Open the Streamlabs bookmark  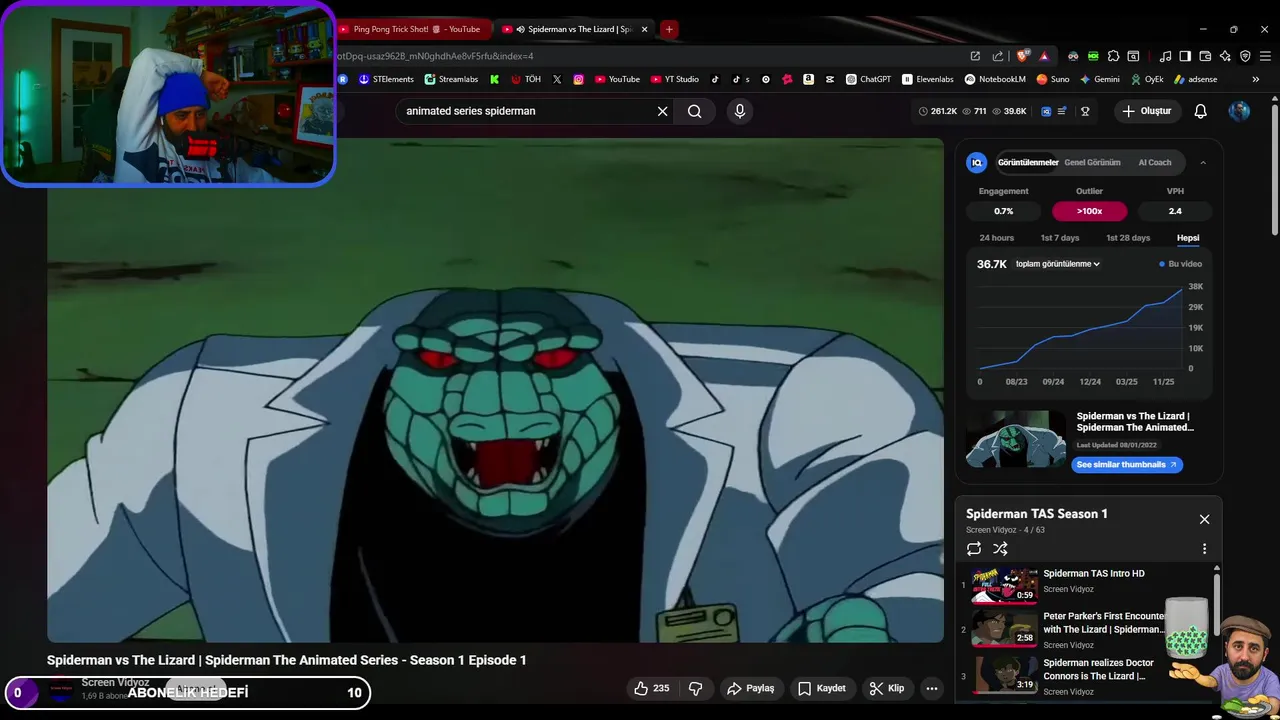tap(451, 79)
